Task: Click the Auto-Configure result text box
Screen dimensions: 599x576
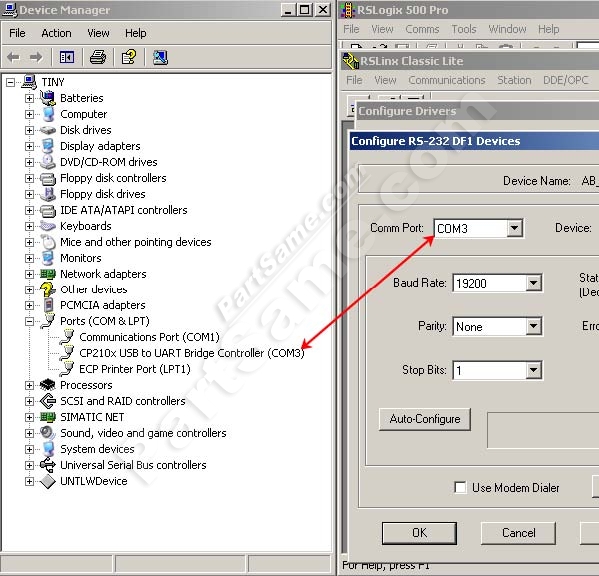Action: pyautogui.click(x=543, y=430)
